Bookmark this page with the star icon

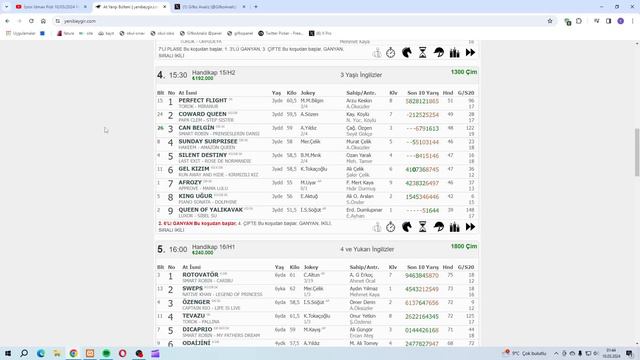(550, 21)
